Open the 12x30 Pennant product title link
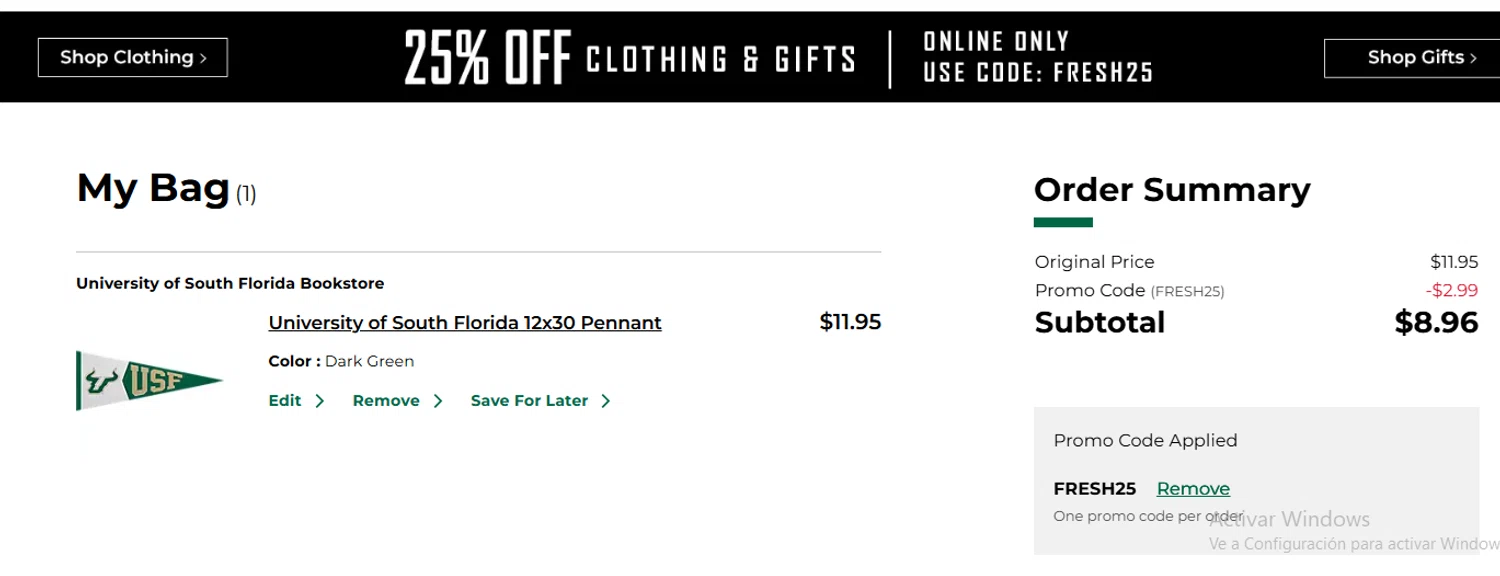1500x576 pixels. click(x=465, y=323)
